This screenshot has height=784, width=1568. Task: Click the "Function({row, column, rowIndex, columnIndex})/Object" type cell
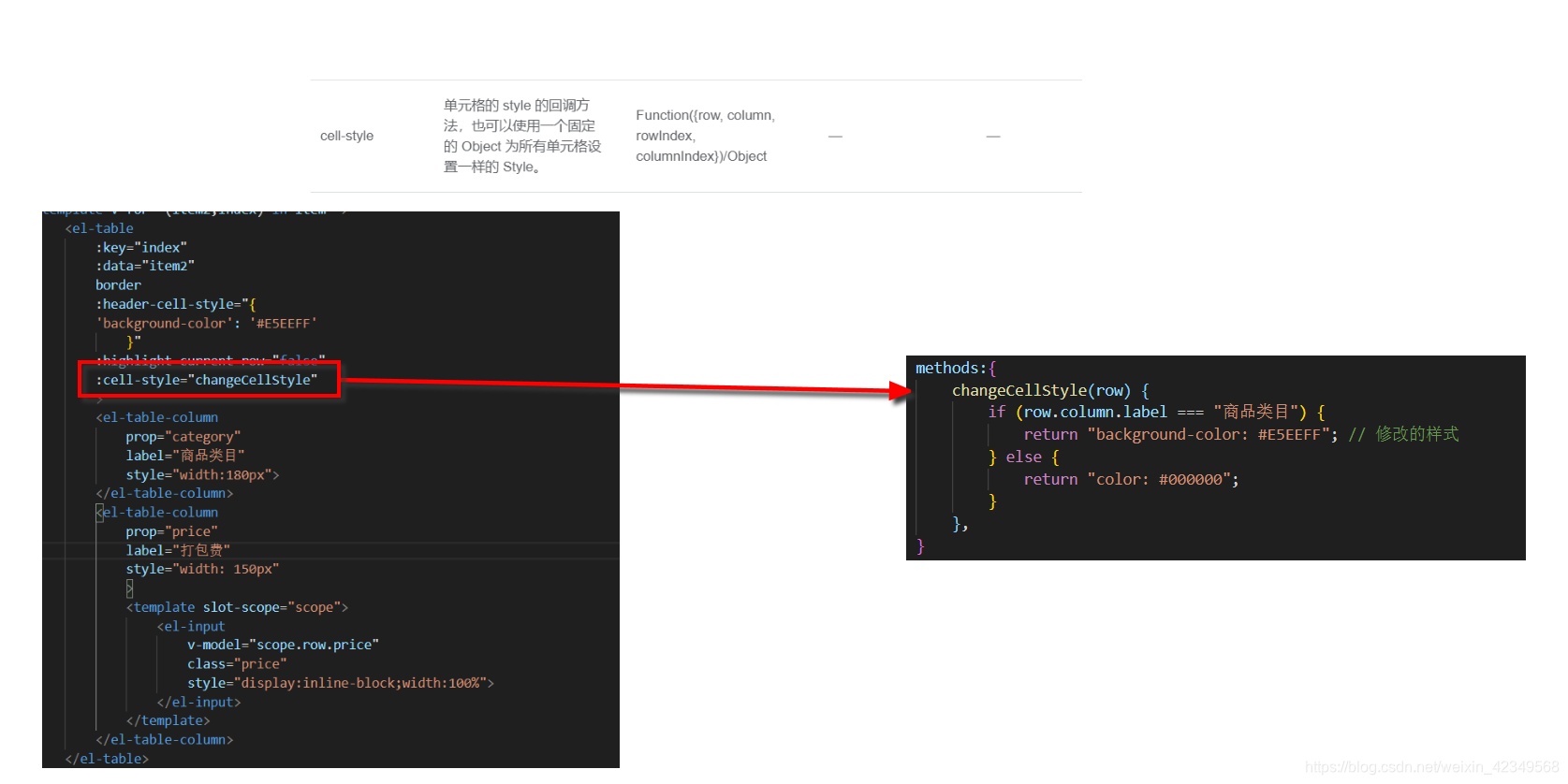[x=706, y=136]
